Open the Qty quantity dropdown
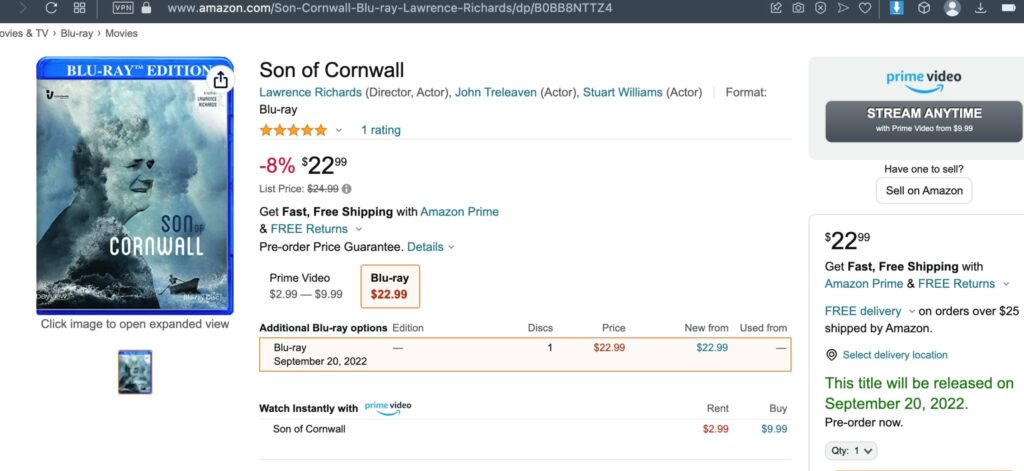 click(x=853, y=451)
